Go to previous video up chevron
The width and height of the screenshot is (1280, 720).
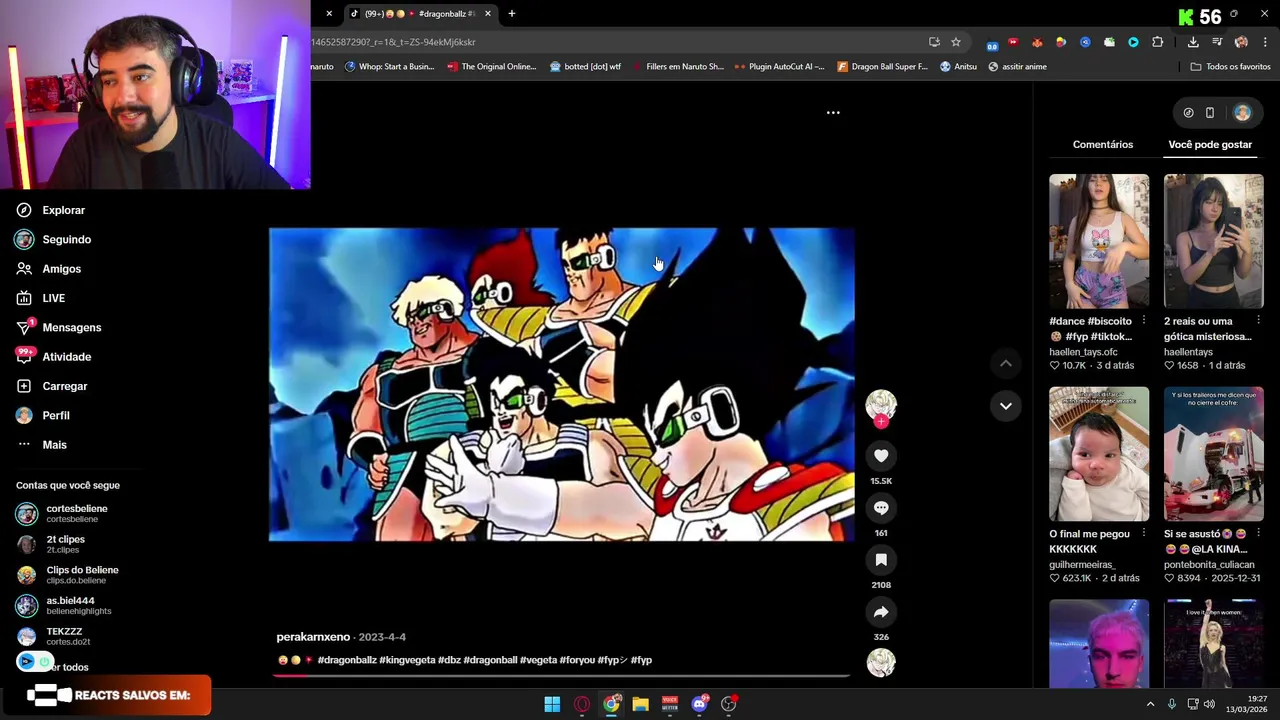[1006, 363]
